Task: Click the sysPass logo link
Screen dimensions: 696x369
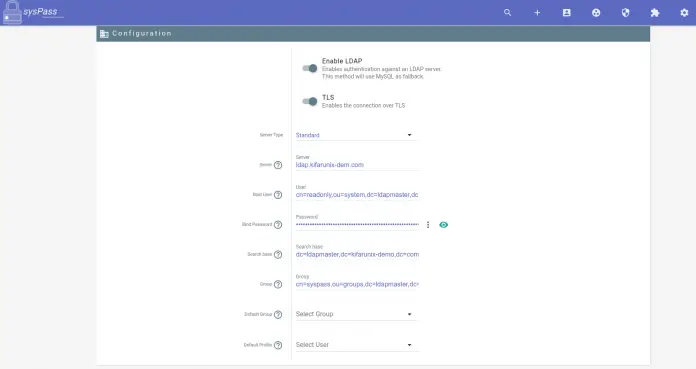Action: coord(32,12)
